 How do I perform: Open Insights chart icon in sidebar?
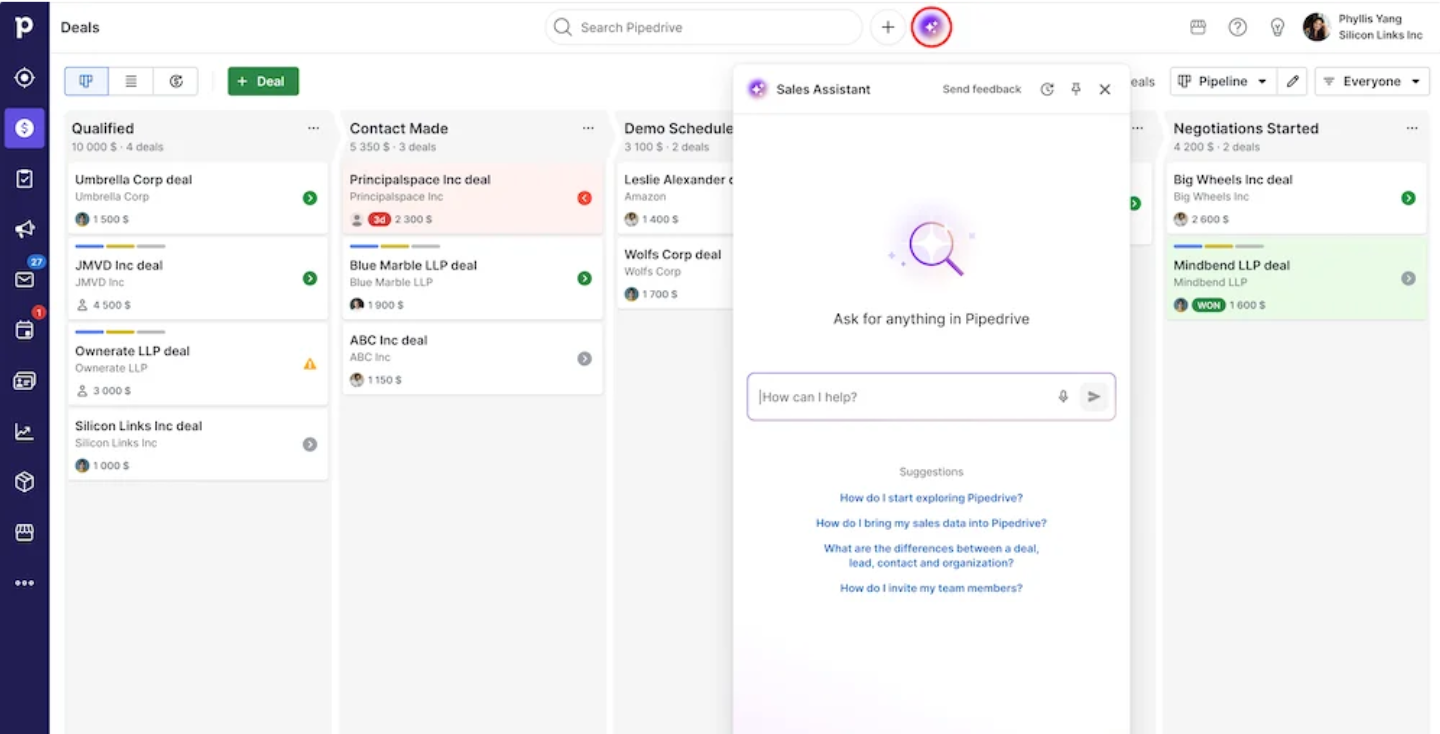pyautogui.click(x=24, y=432)
